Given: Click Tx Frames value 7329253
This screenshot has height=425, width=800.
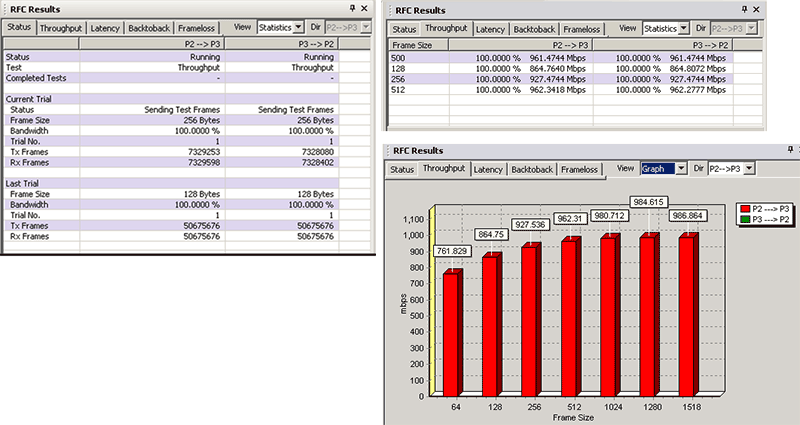Looking at the screenshot, I should point(202,152).
